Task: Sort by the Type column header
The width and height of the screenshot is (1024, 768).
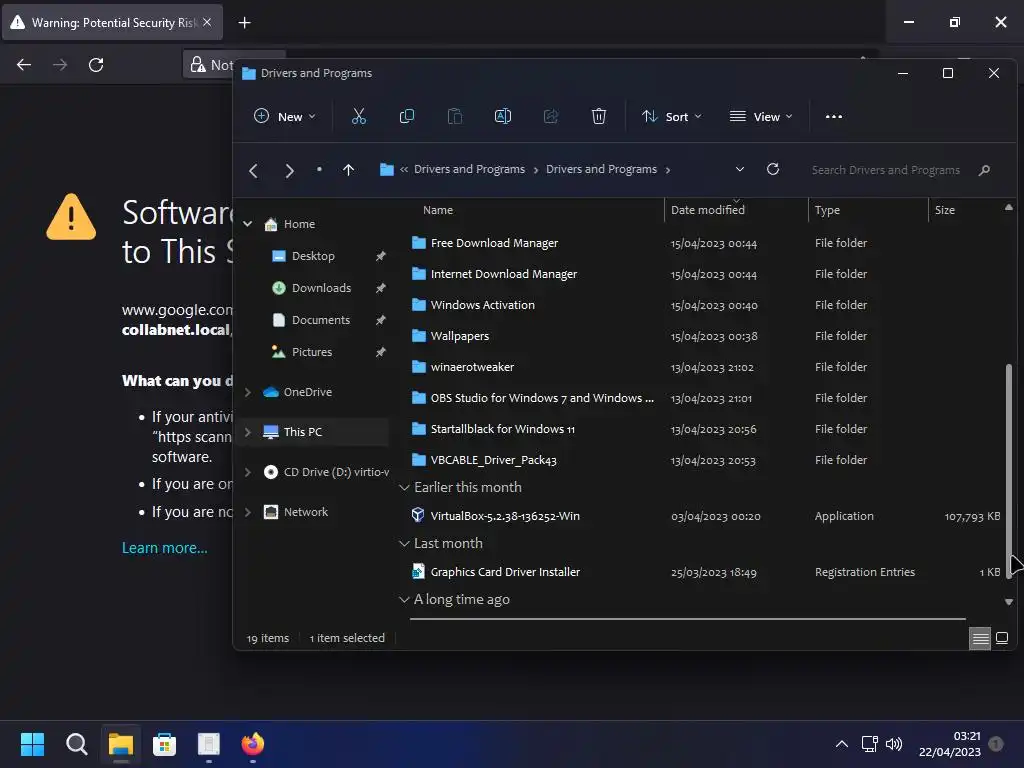Action: (827, 210)
